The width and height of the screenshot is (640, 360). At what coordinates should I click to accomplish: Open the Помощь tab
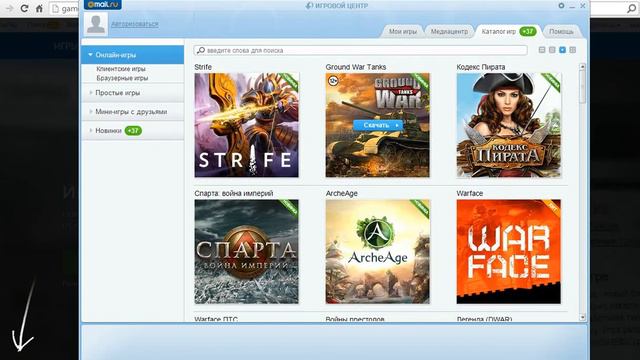[x=561, y=31]
